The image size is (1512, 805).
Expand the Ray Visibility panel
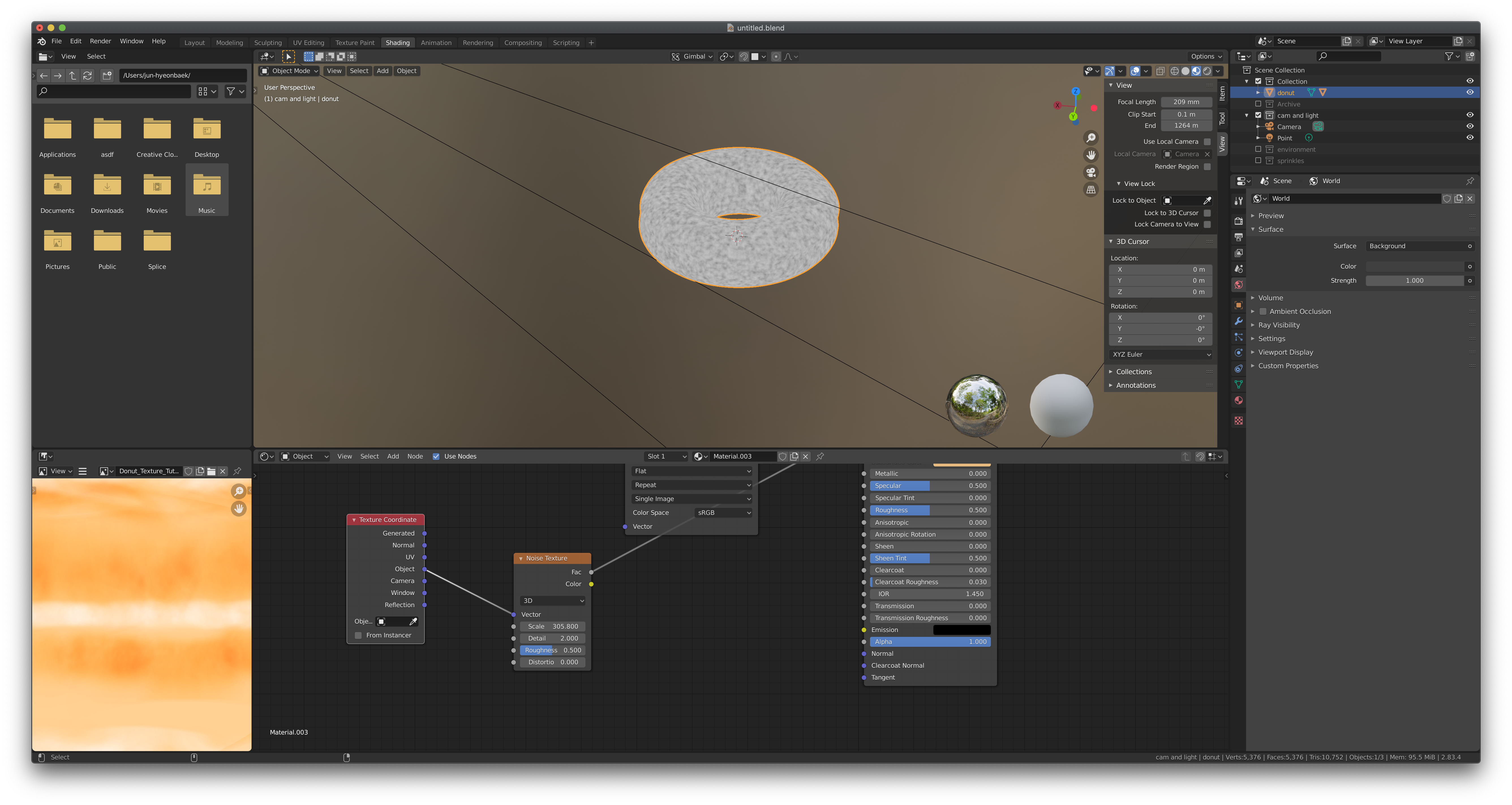(x=1278, y=325)
